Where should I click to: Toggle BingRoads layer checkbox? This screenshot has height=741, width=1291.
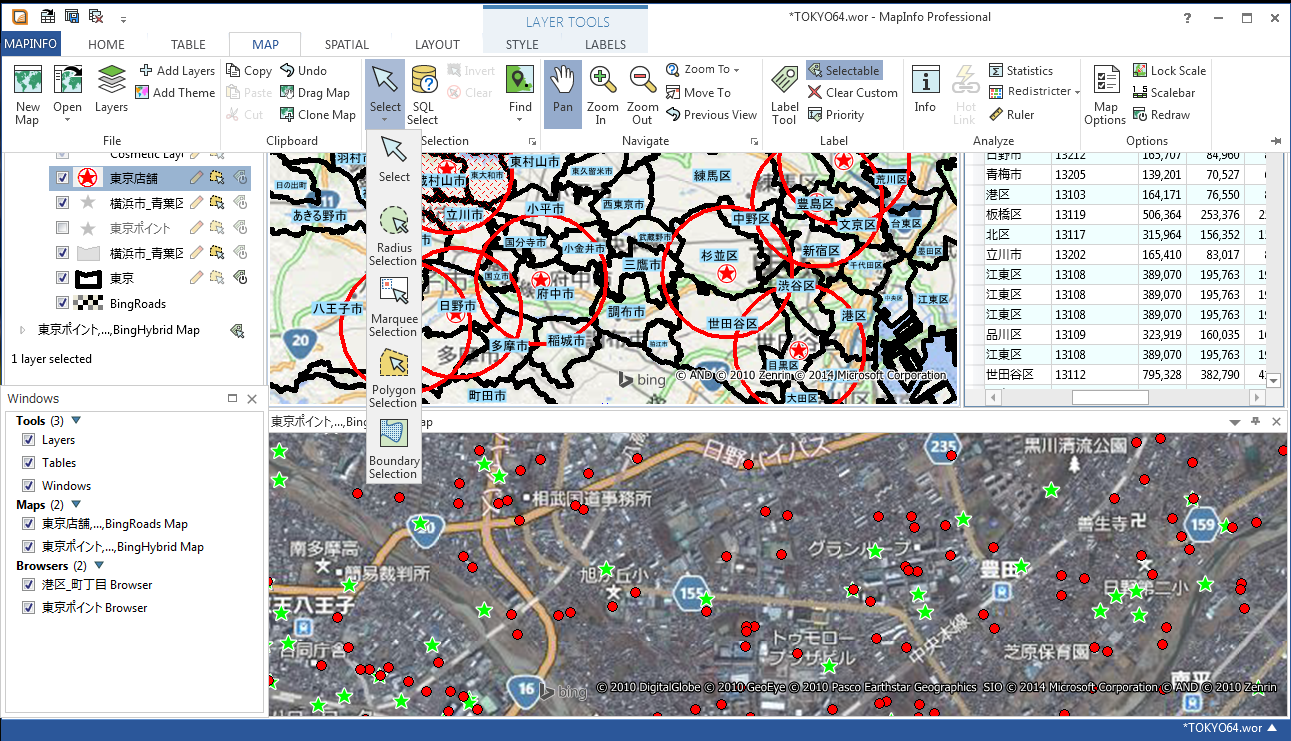click(x=63, y=303)
